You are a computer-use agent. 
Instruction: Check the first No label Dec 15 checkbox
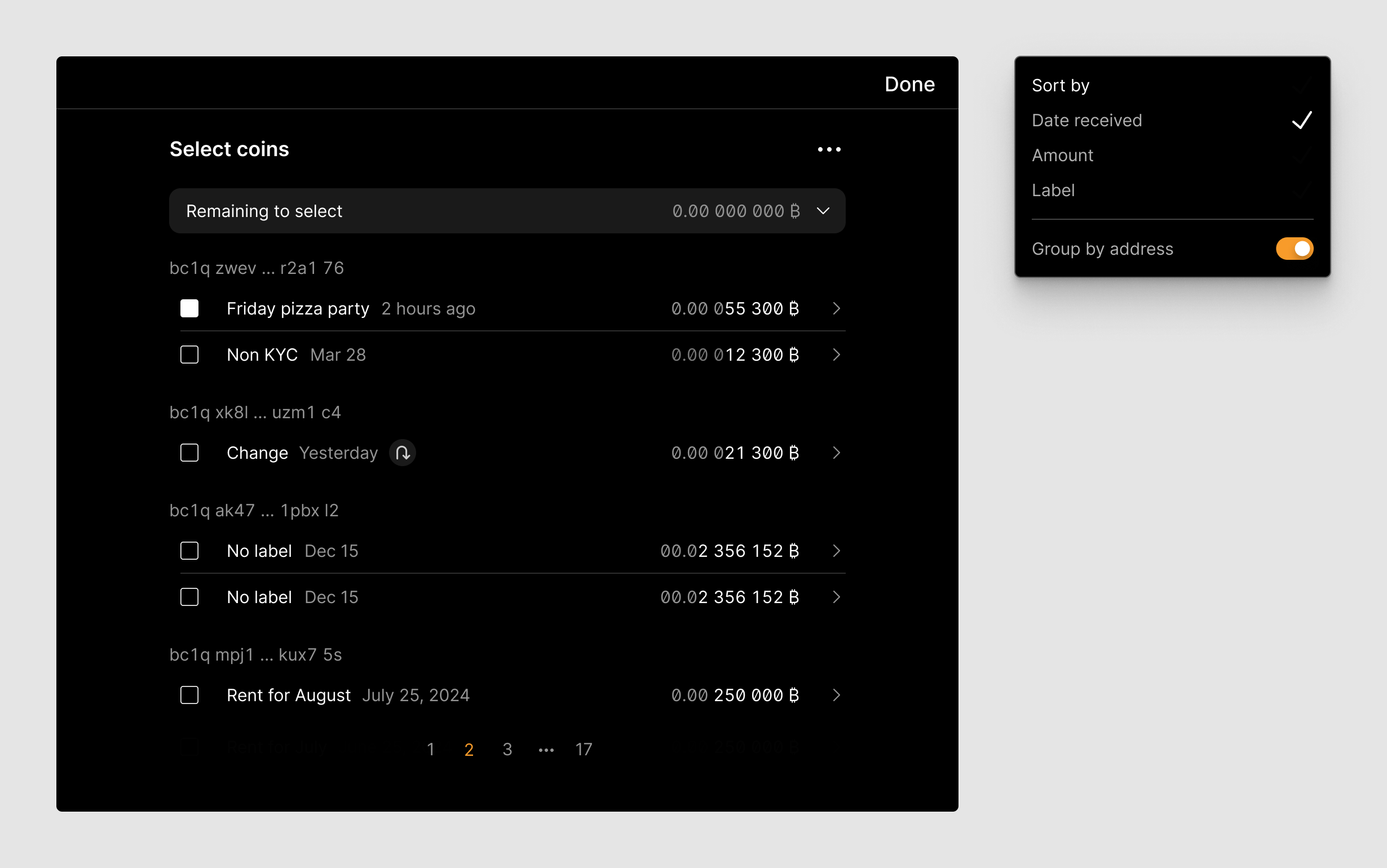189,551
